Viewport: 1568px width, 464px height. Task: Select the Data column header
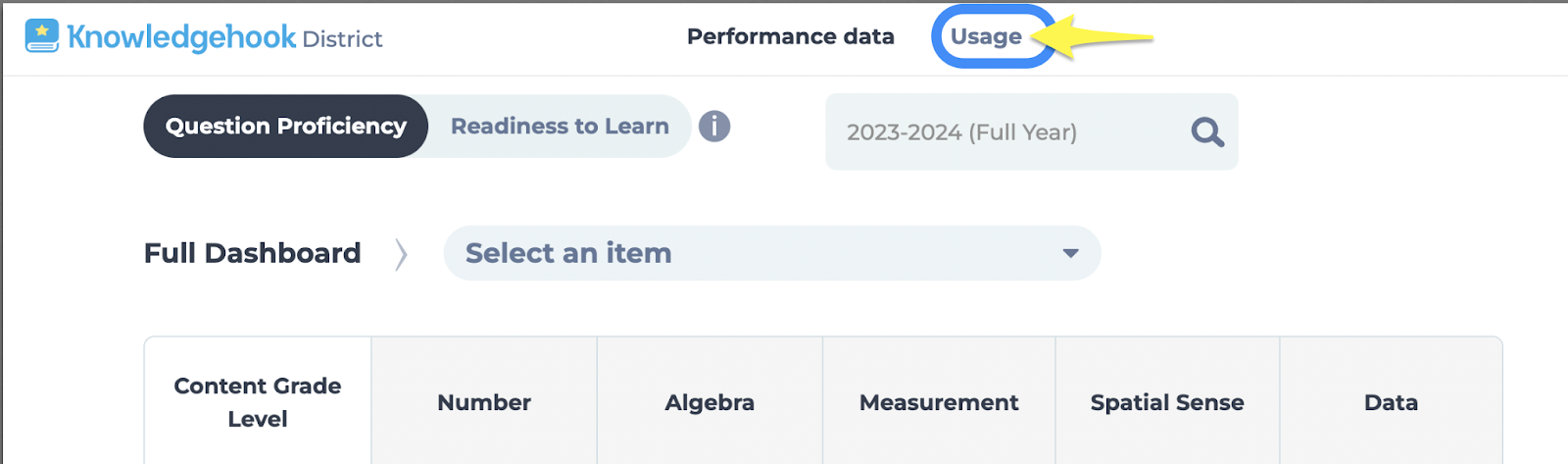(1391, 402)
